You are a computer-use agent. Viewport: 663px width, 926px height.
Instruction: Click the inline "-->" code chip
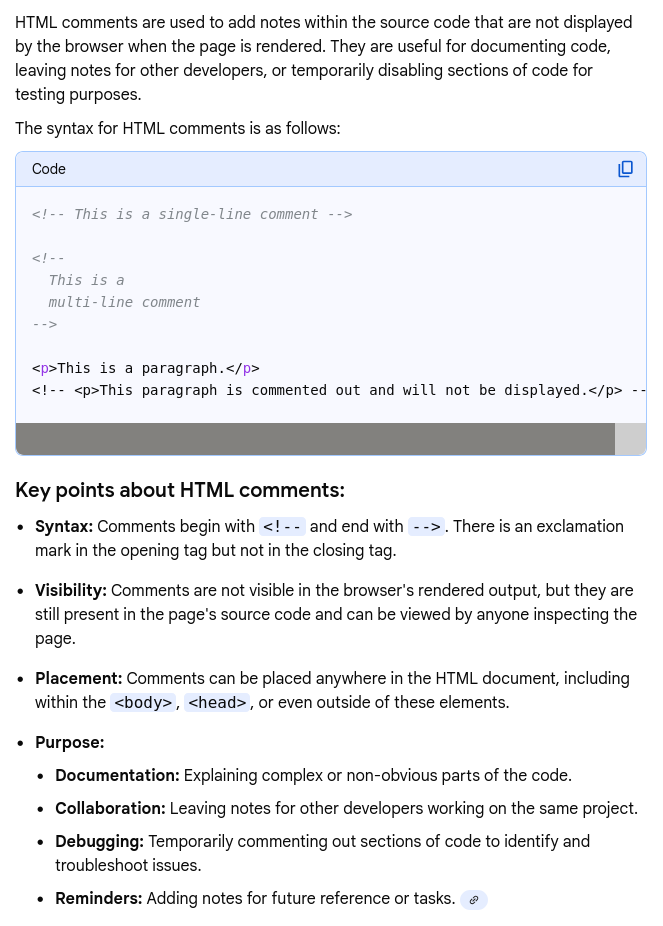(425, 527)
